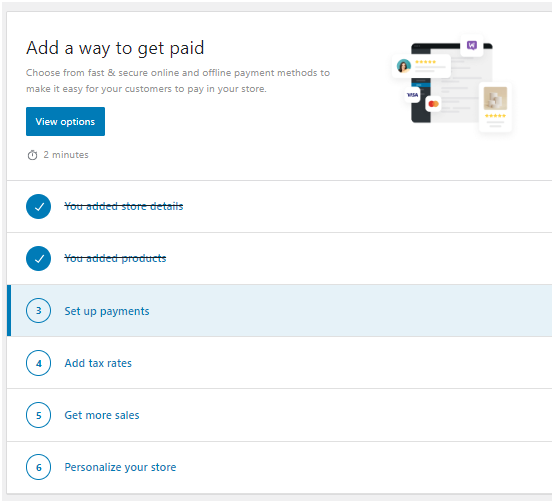Screen dimensions: 554x503
Task: Click the step 5 number circle
Action: point(39,415)
